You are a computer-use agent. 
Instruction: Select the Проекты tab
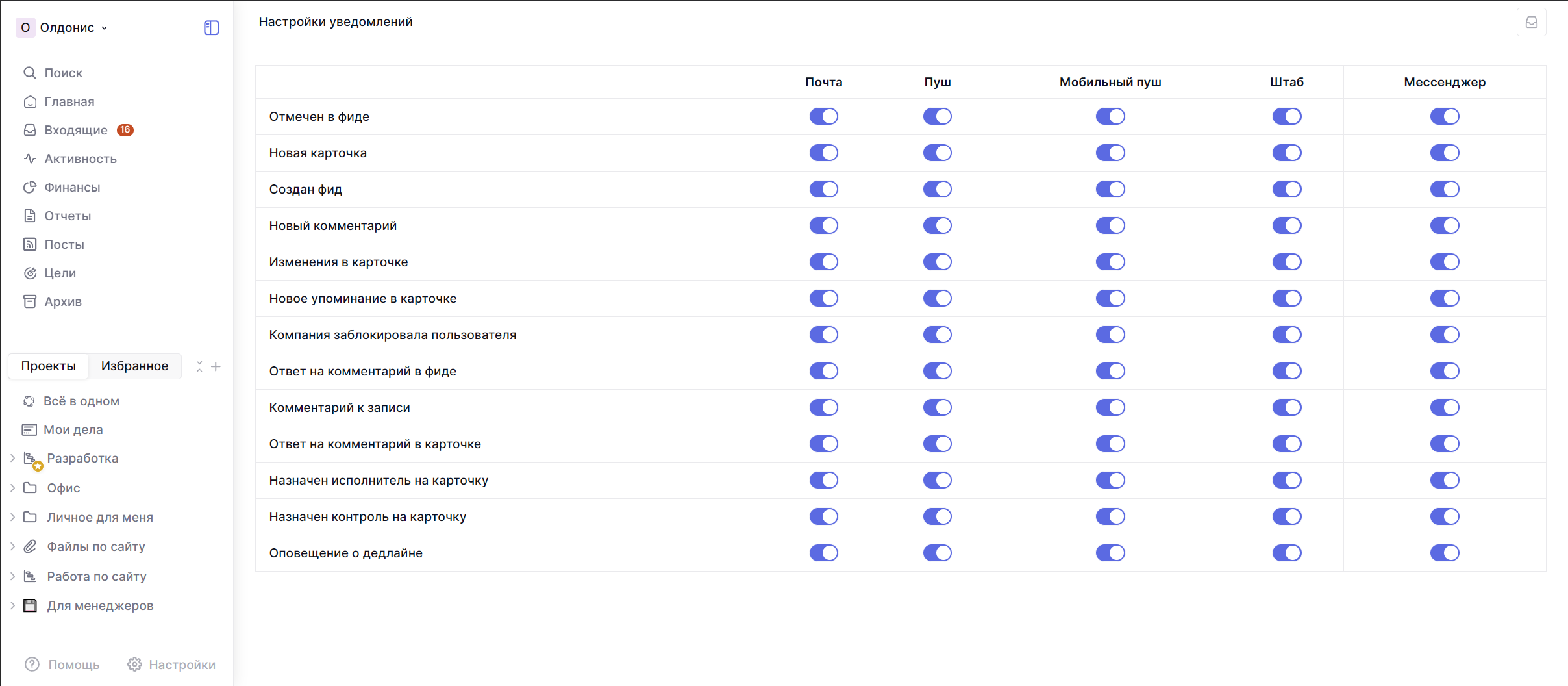(49, 366)
